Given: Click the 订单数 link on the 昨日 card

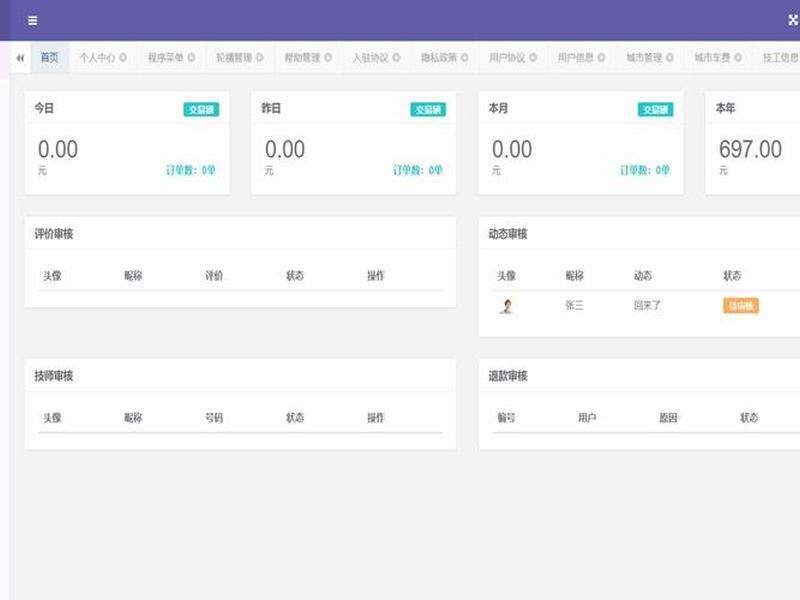Looking at the screenshot, I should [418, 170].
